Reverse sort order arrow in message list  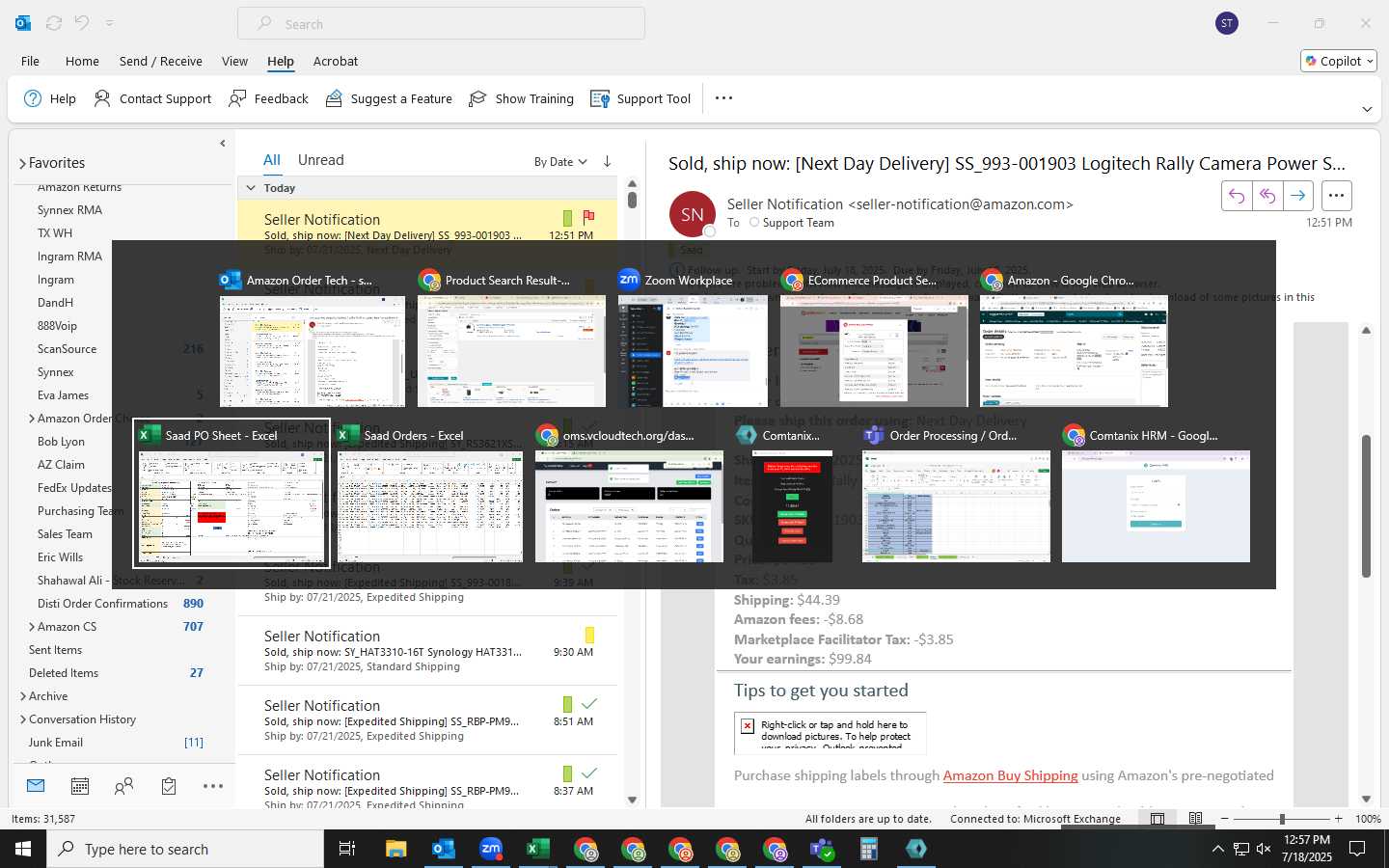pos(607,161)
